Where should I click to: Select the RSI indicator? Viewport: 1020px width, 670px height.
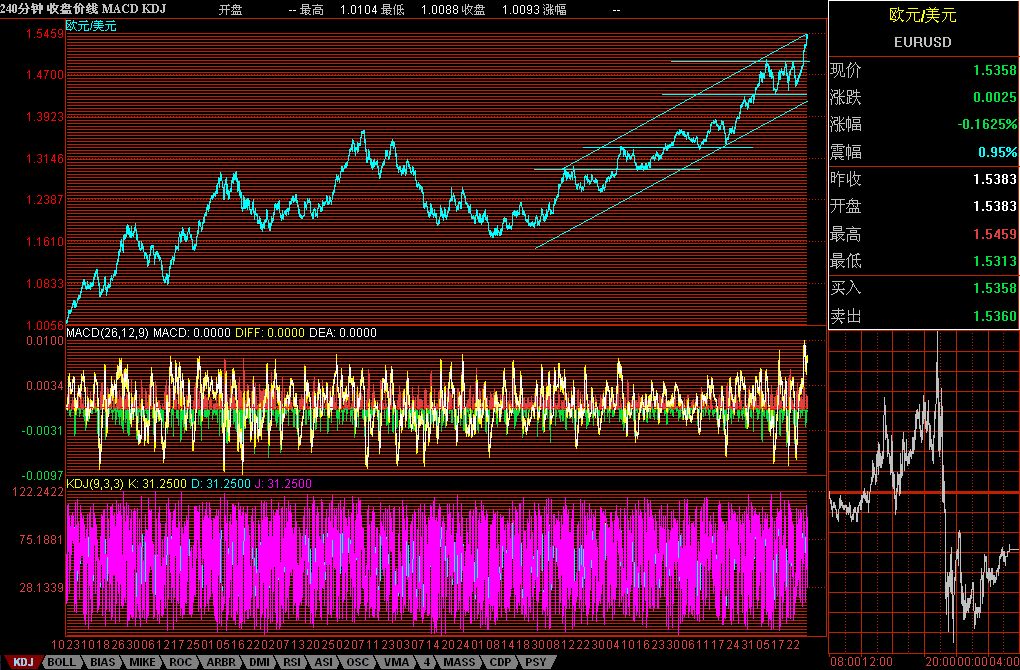[290, 662]
